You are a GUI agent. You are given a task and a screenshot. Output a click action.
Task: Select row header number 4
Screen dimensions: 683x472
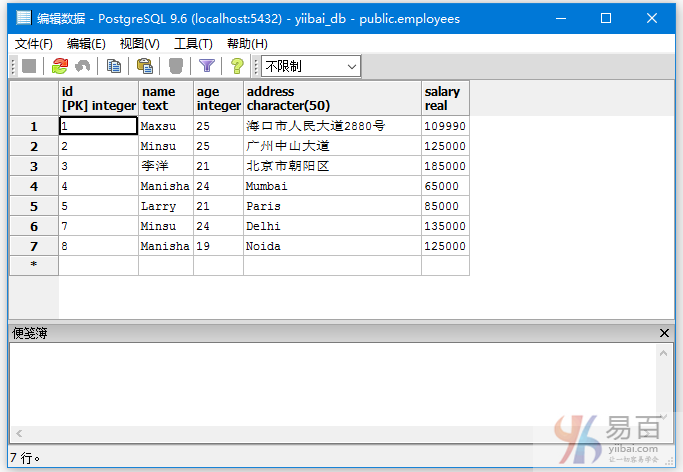coord(34,186)
